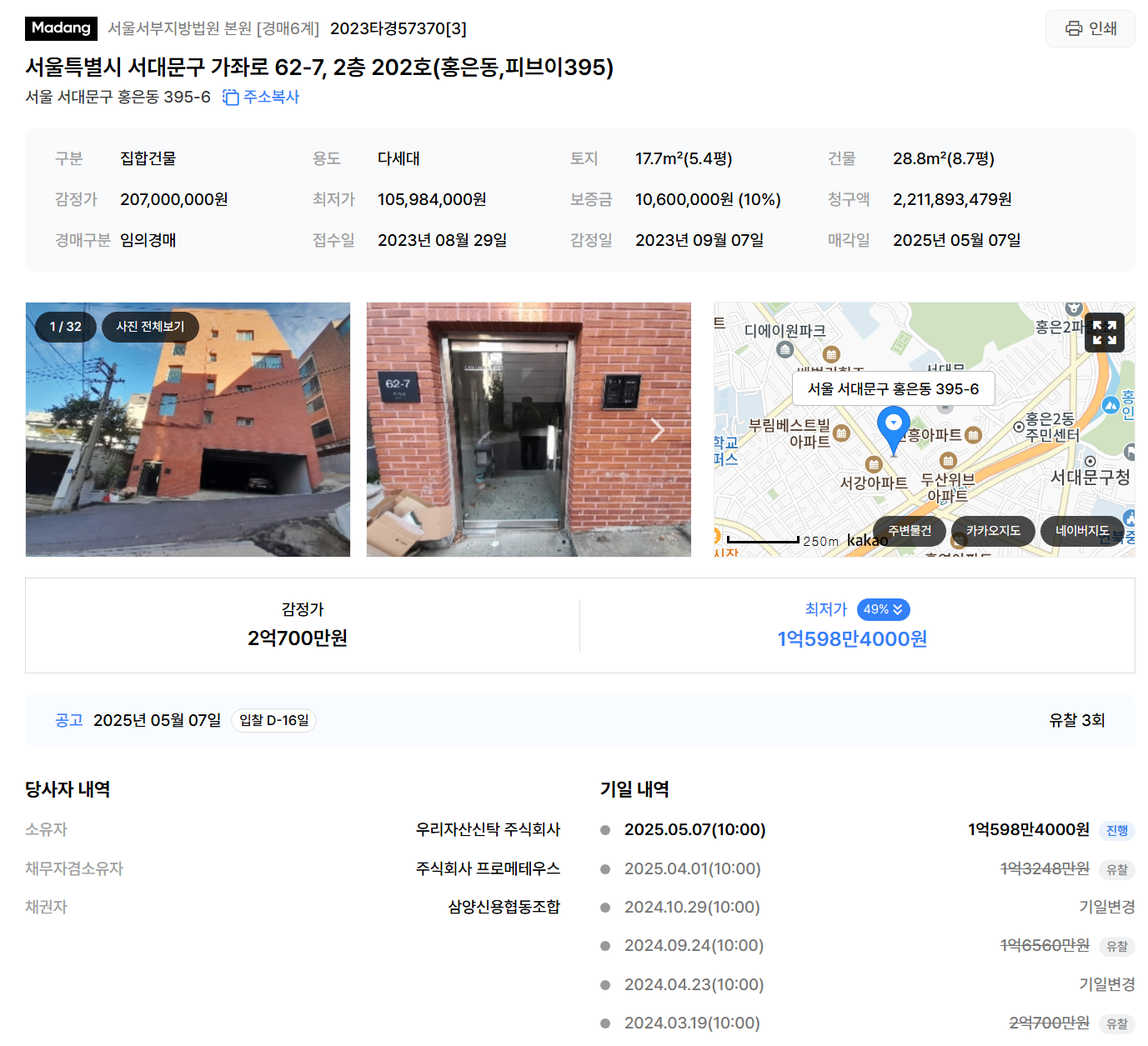
Task: Click 용도 value 다세대
Action: coord(399,158)
